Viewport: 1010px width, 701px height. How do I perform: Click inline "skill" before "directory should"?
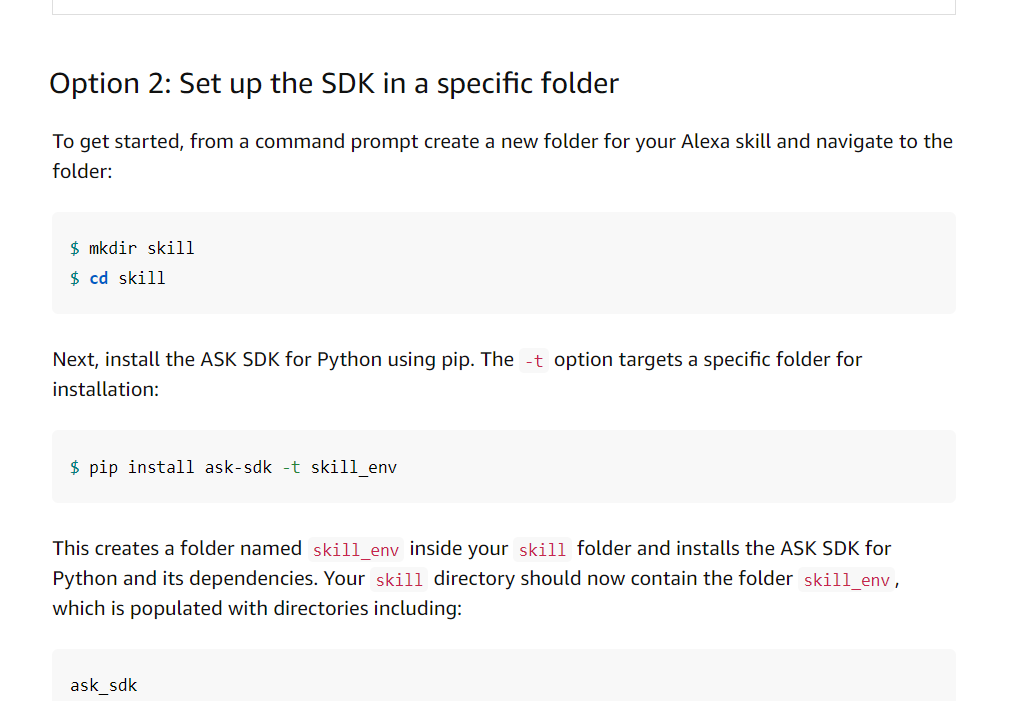[399, 580]
